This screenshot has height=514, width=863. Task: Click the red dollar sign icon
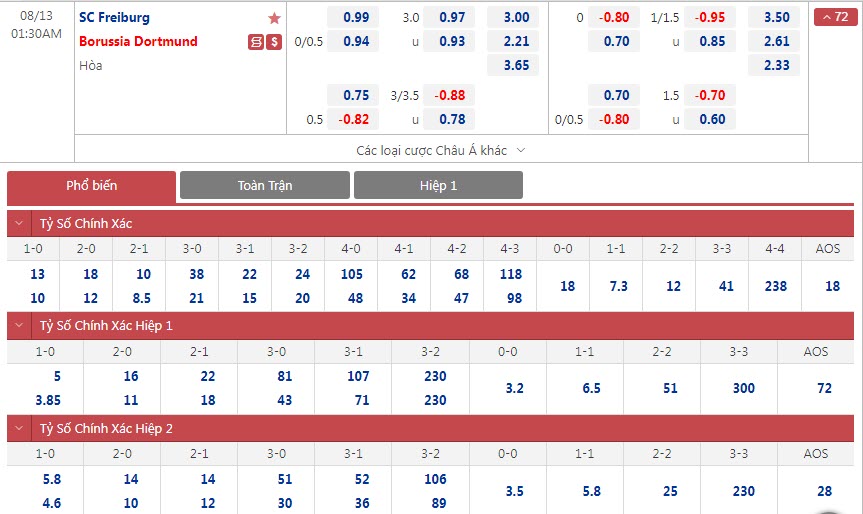point(274,42)
